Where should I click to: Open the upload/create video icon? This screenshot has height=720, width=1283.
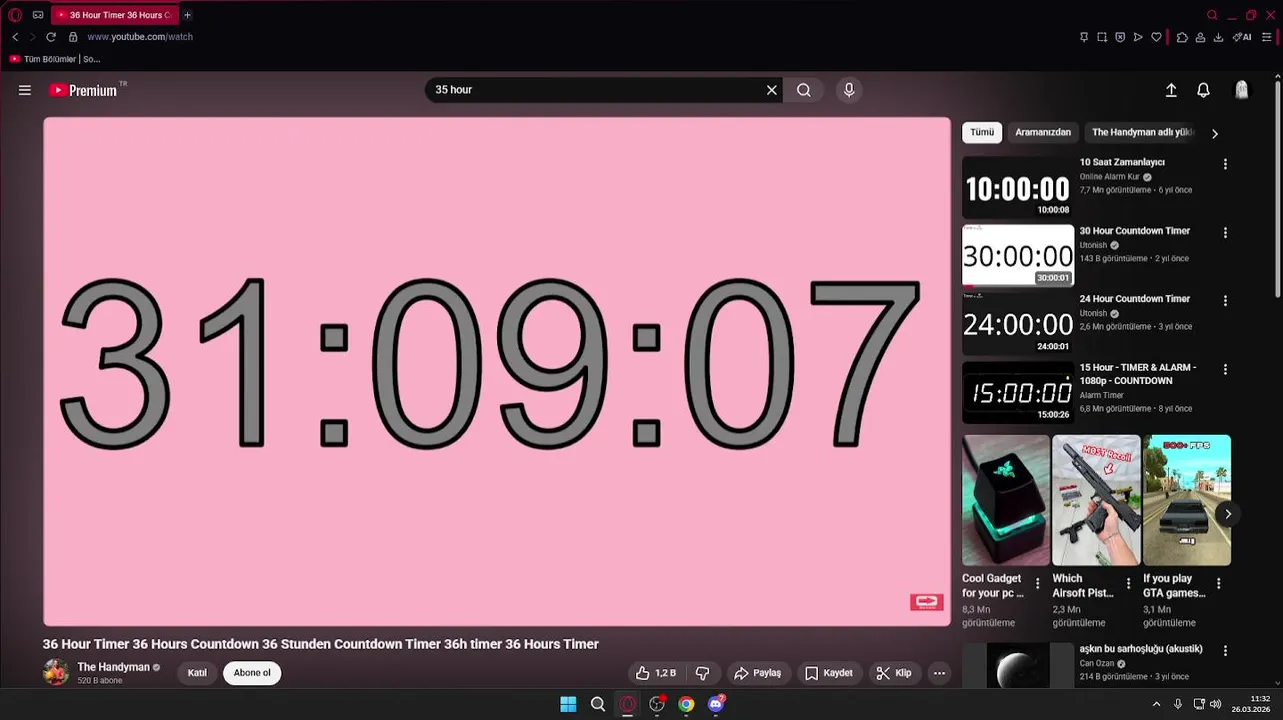click(1171, 90)
